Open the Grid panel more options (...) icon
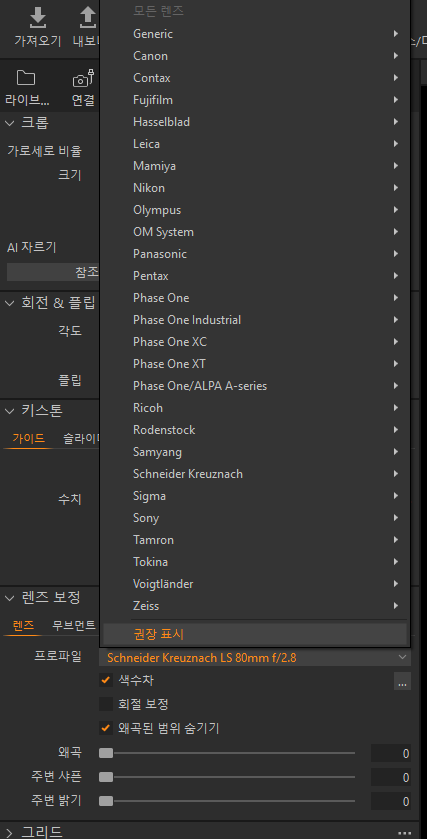 coord(406,833)
